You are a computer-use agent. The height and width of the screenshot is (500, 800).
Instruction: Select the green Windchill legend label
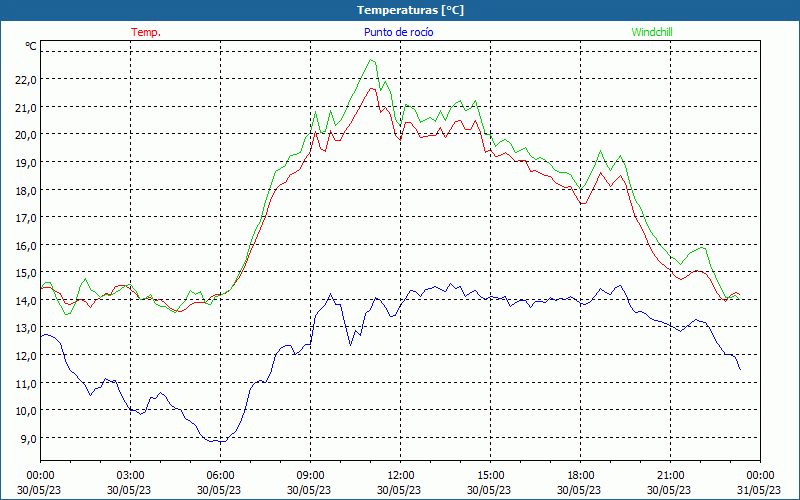tap(652, 32)
